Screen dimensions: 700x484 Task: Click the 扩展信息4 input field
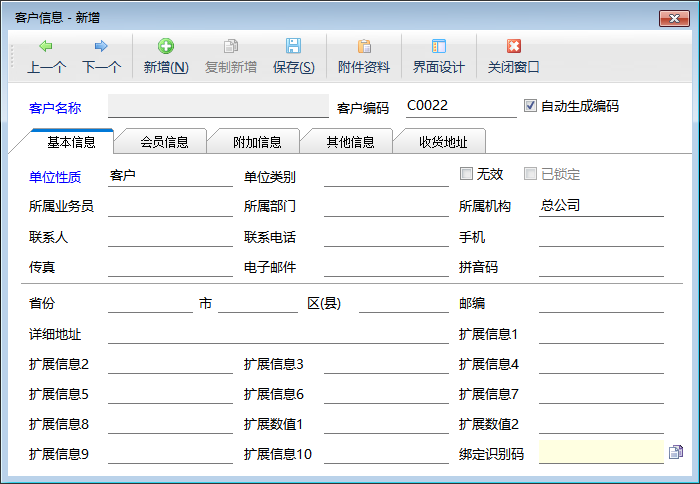click(601, 363)
